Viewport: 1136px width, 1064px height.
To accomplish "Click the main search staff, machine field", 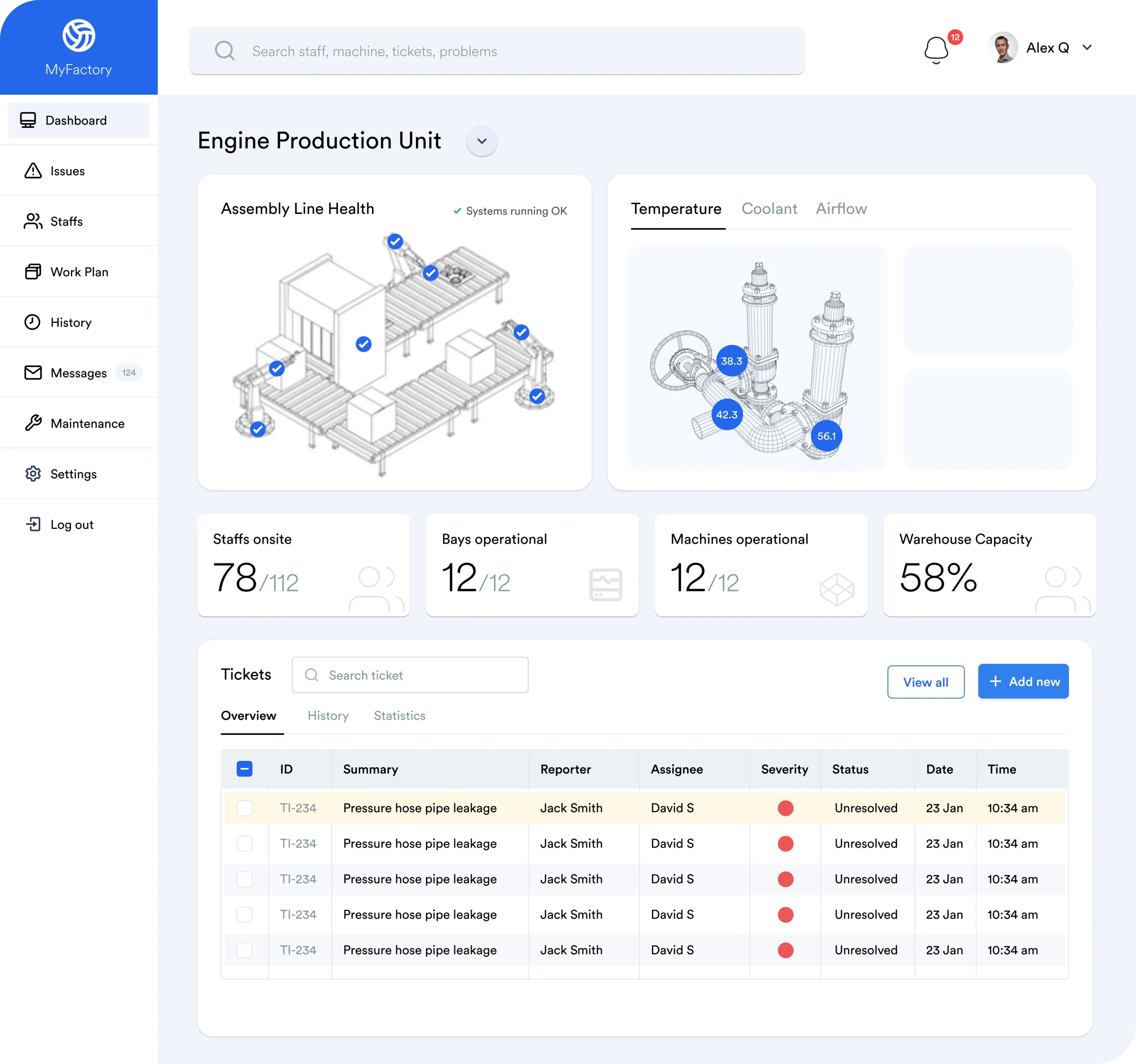I will (497, 51).
